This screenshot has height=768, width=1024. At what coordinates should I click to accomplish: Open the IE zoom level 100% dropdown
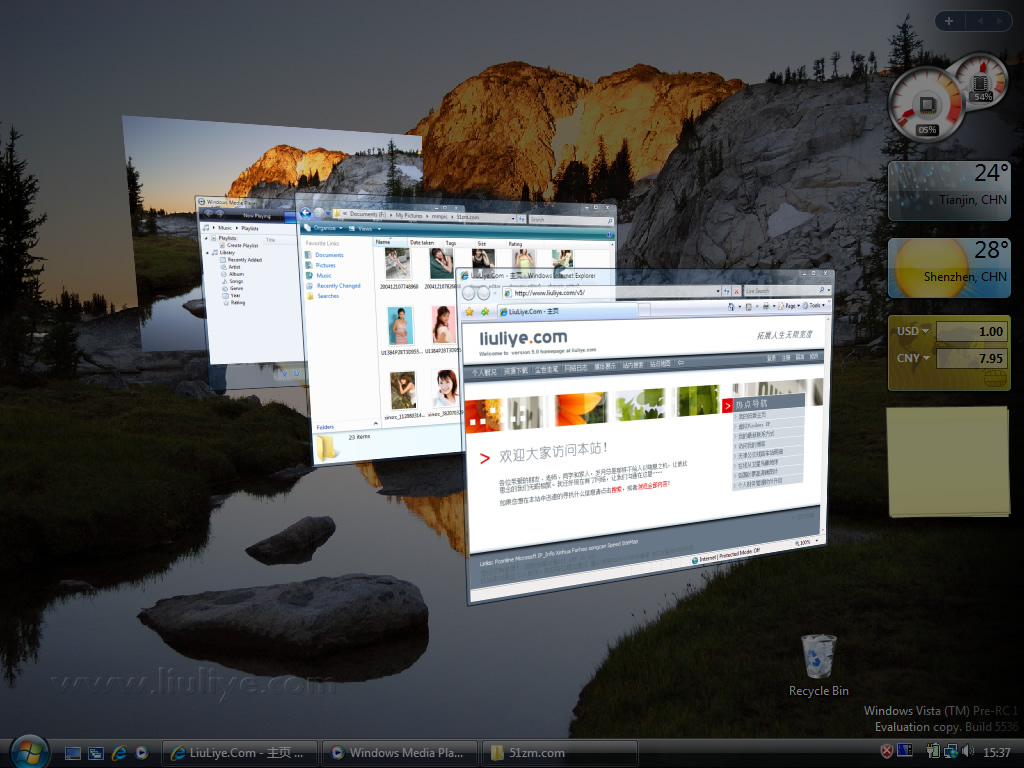[809, 541]
